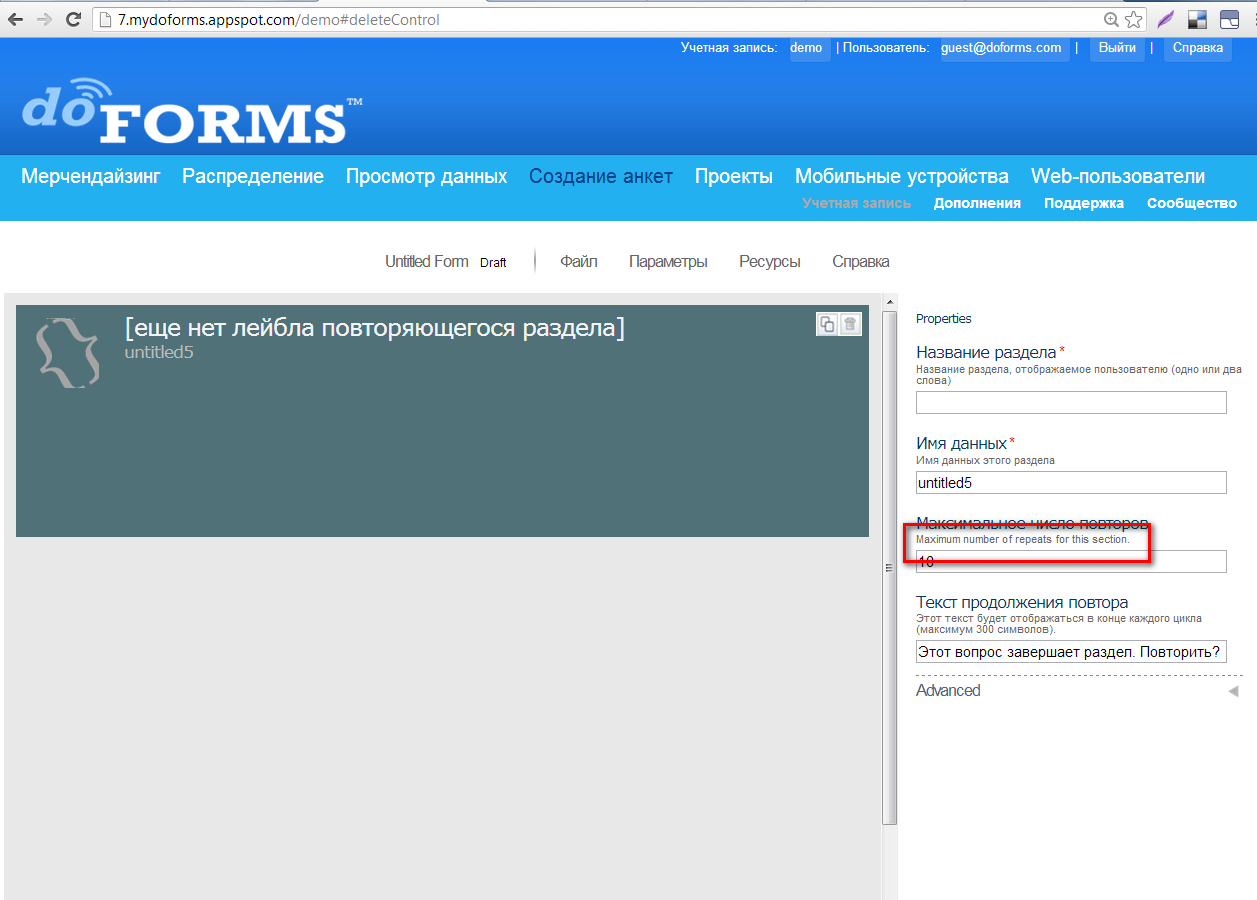Click the form canvas vertical scrollbar
Image resolution: width=1257 pixels, height=900 pixels.
coord(889,566)
